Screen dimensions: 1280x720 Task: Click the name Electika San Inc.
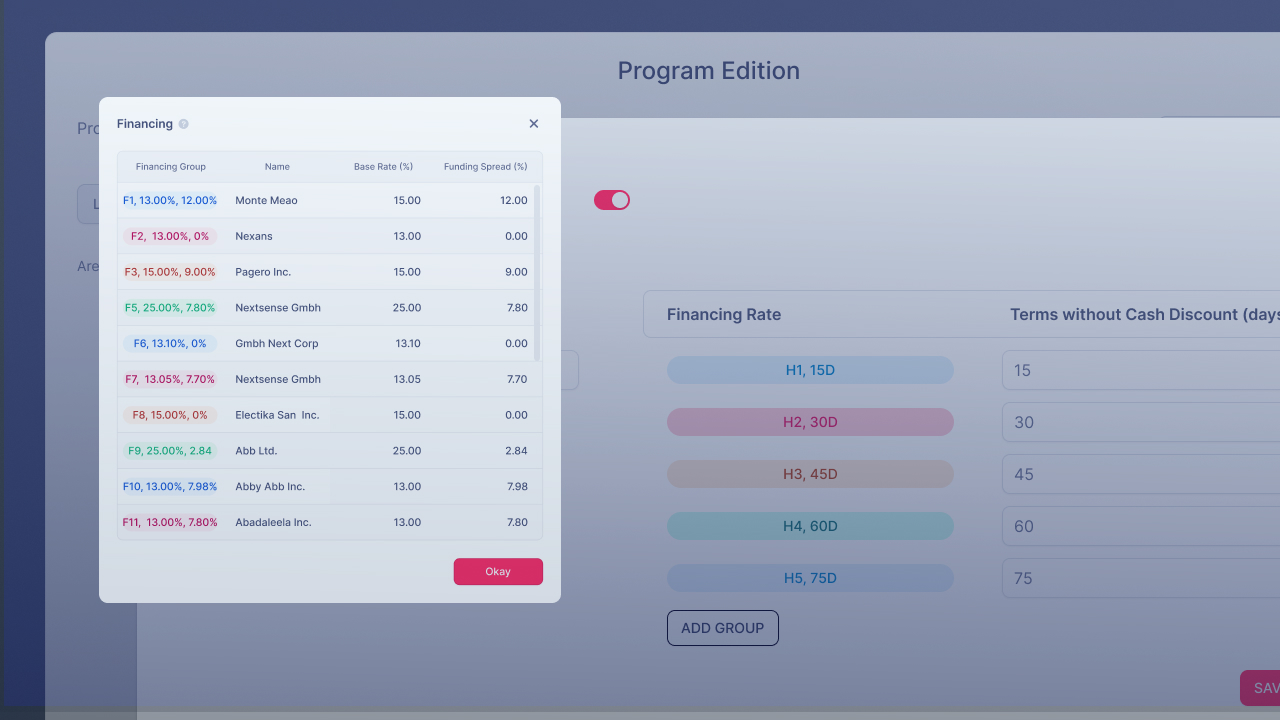pyautogui.click(x=277, y=415)
